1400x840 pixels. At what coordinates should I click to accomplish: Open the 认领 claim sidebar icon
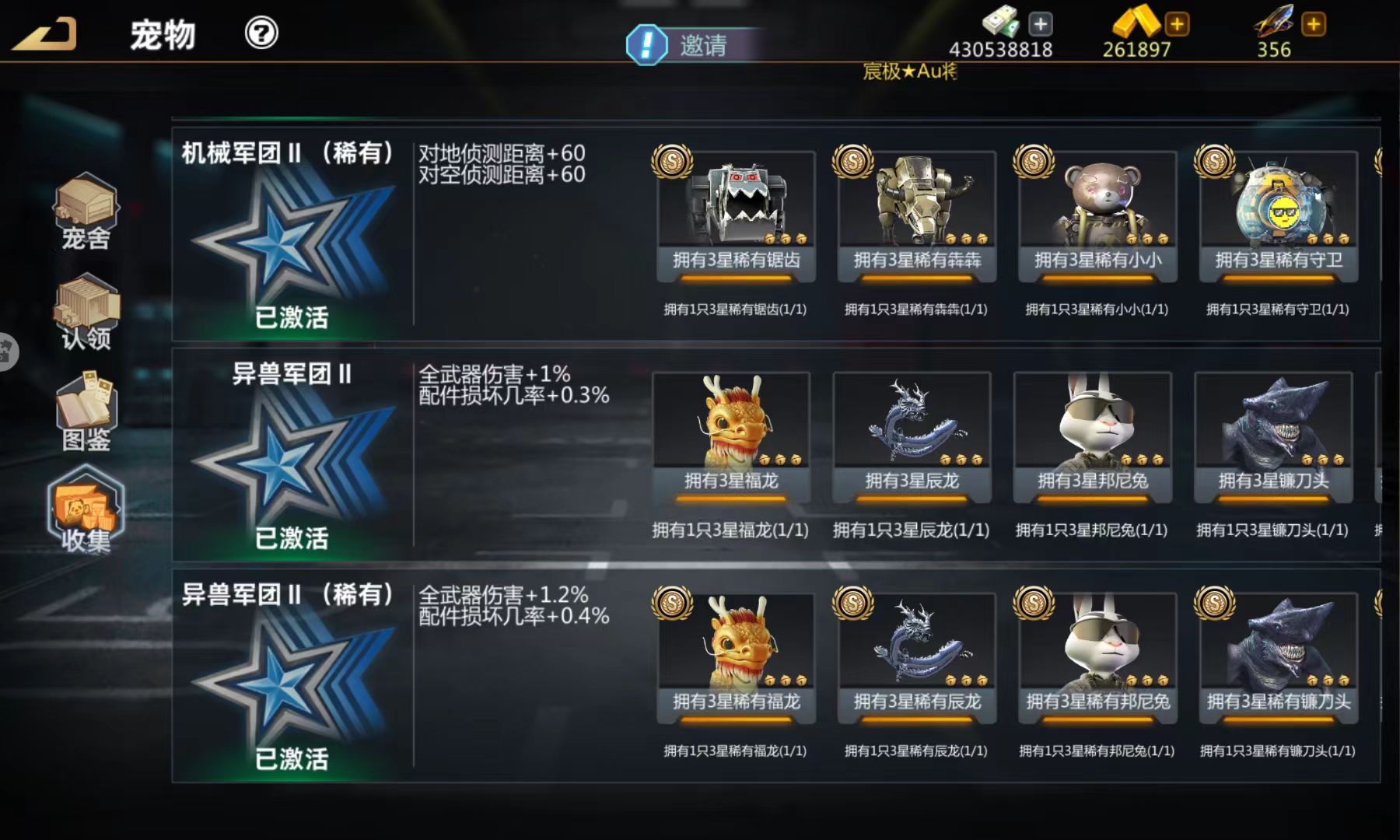pyautogui.click(x=86, y=312)
